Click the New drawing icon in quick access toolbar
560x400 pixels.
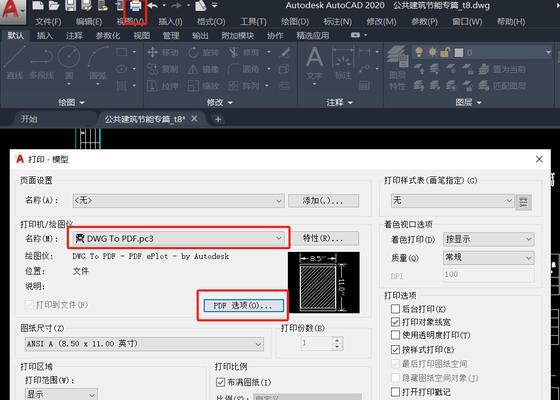click(38, 5)
